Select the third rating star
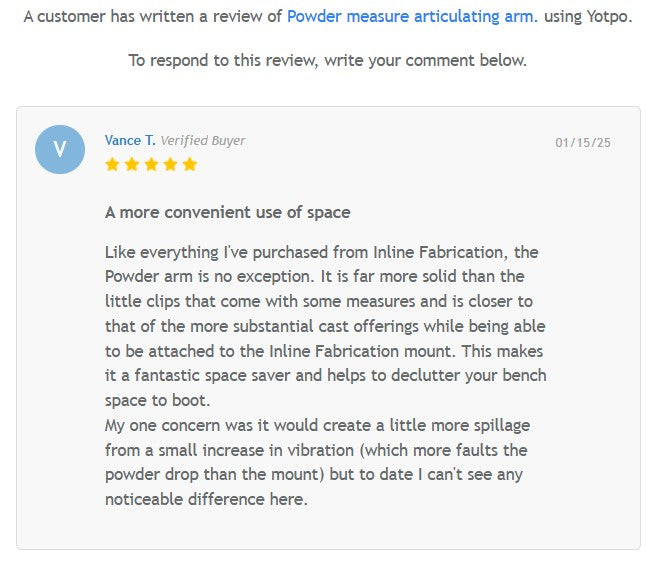This screenshot has height=573, width=657. (151, 164)
